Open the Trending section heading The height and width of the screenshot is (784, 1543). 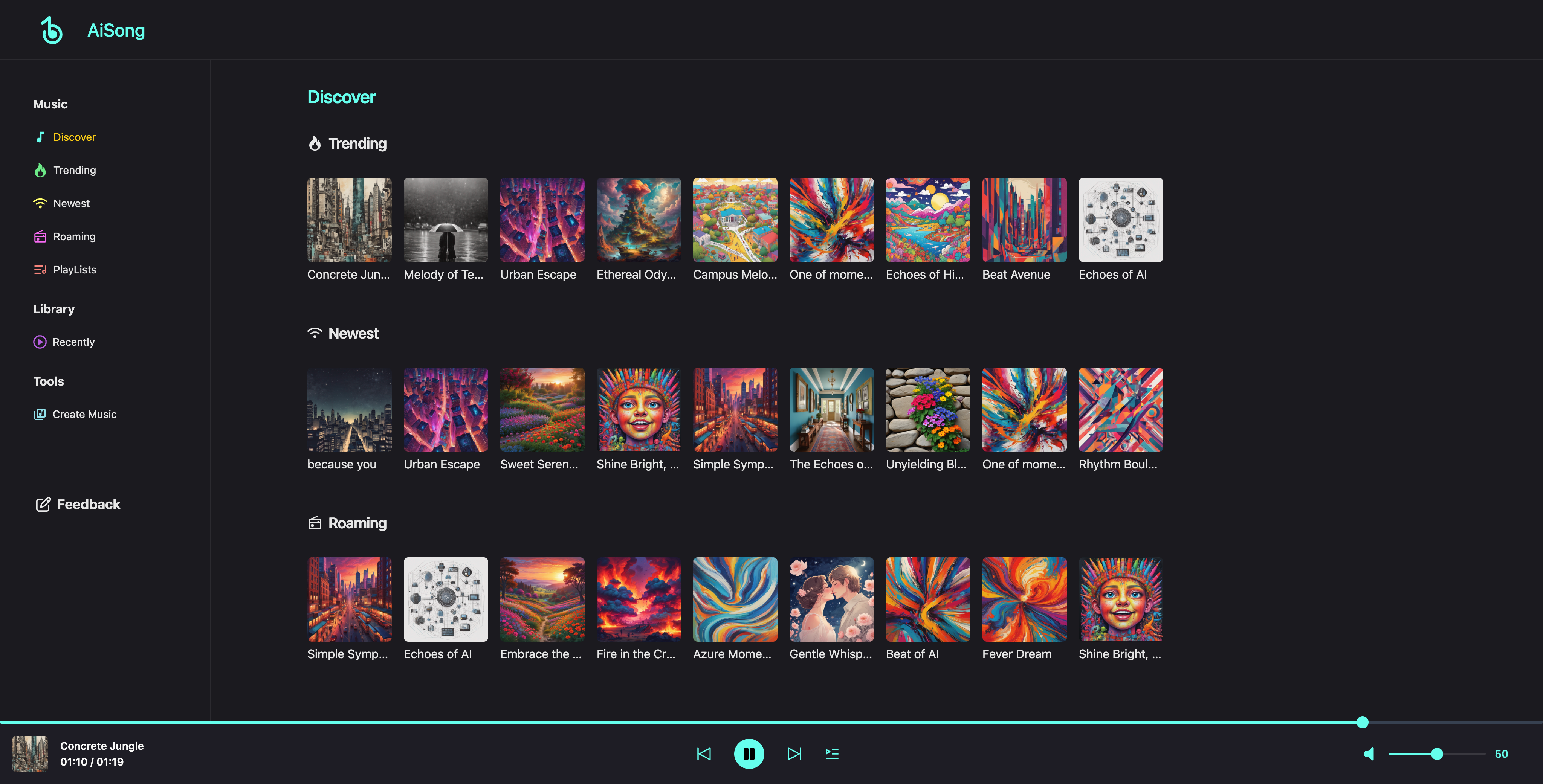pyautogui.click(x=357, y=144)
